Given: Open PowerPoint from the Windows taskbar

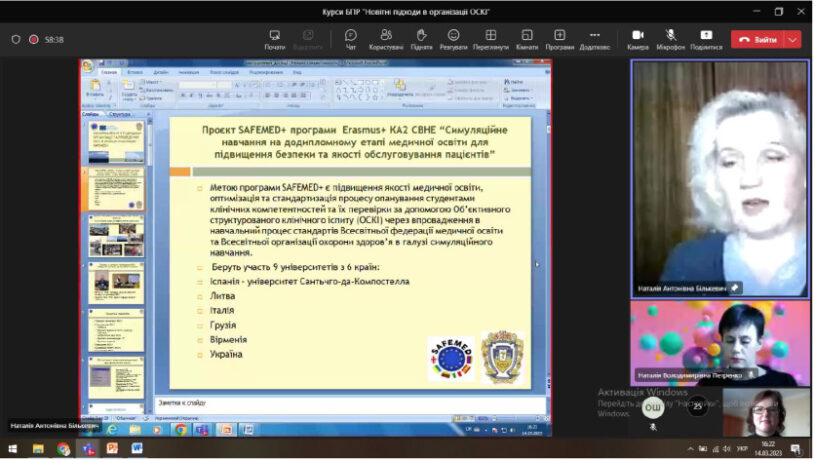Looking at the screenshot, I should tap(113, 448).
